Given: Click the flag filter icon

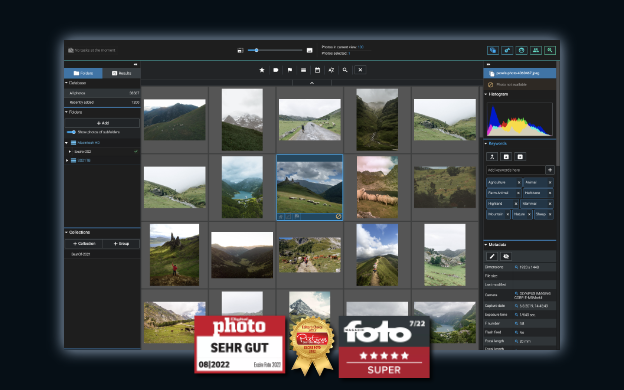Looking at the screenshot, I should coord(290,70).
